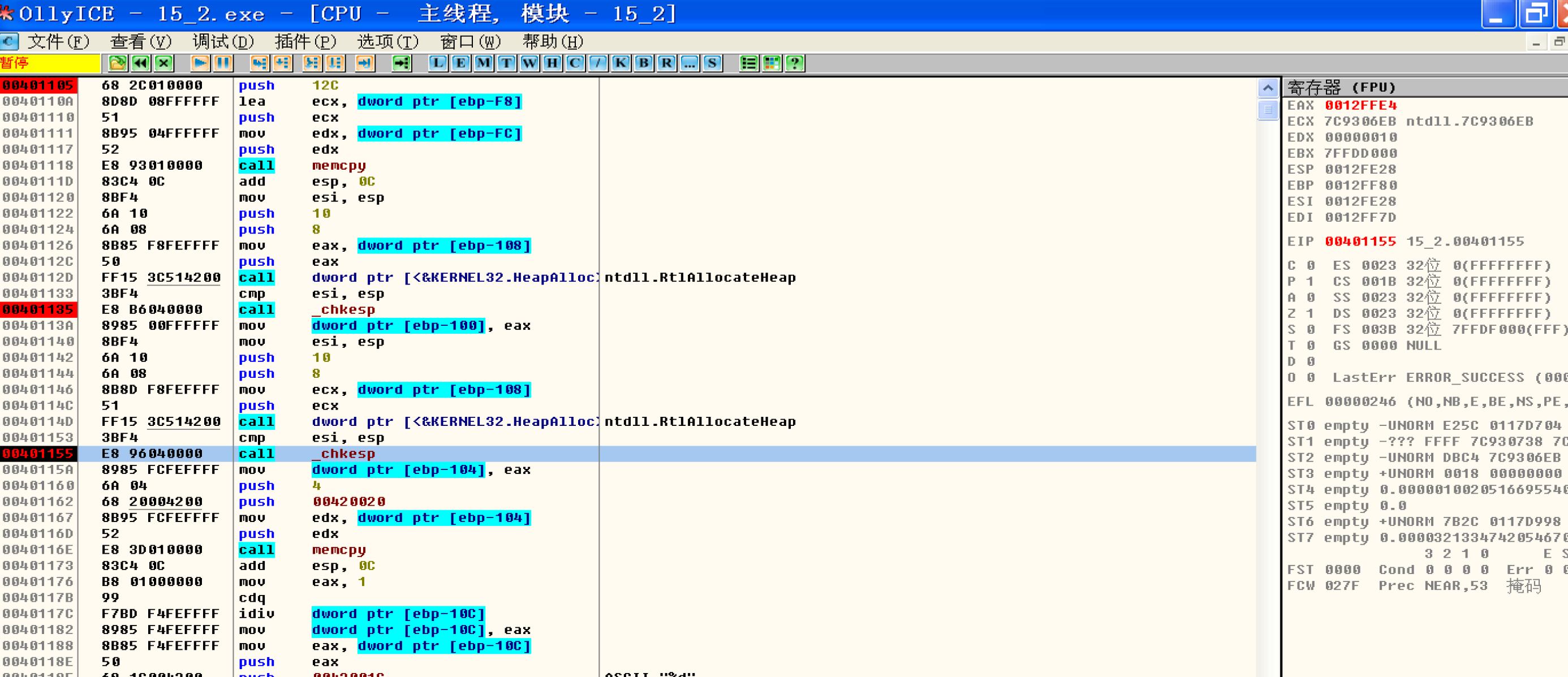Select the HeapAlloc call at 0040114D
Screen dimensions: 1568x677
tap(628, 422)
